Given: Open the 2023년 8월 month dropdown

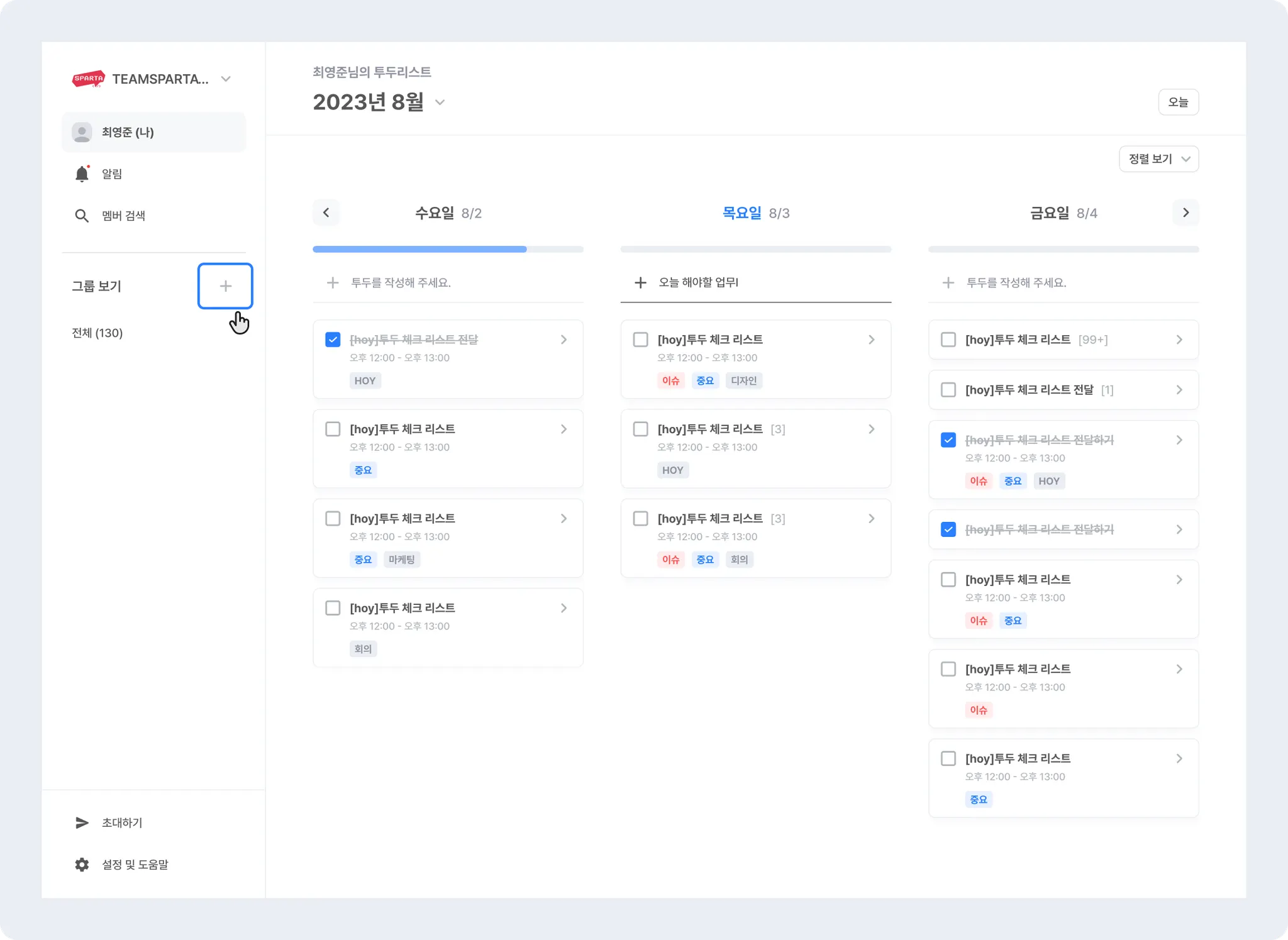Looking at the screenshot, I should pyautogui.click(x=440, y=102).
